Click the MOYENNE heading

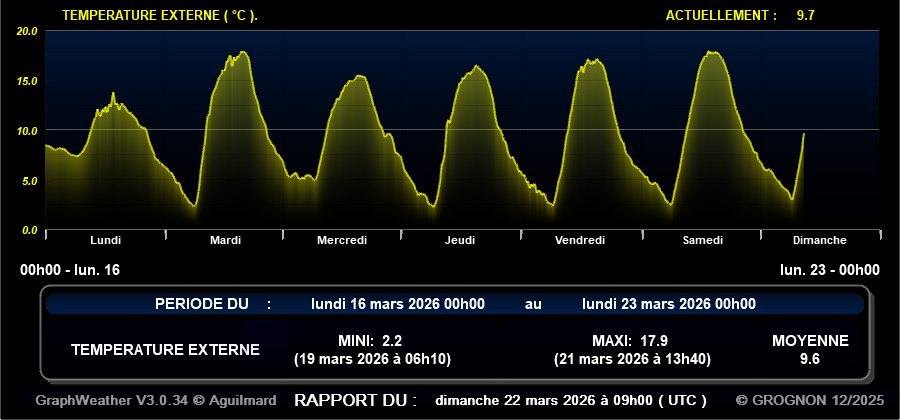810,340
